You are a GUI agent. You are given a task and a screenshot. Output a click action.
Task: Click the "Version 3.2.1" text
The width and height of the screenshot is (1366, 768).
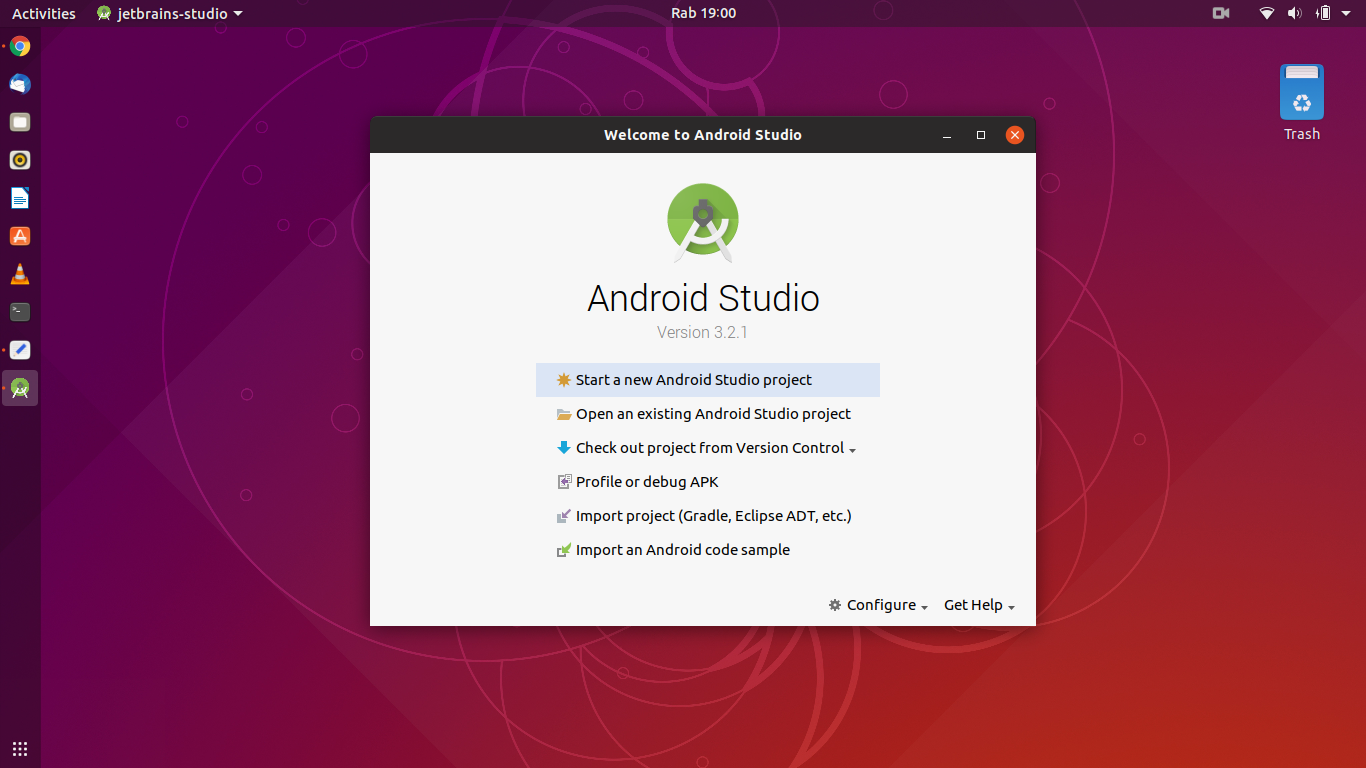coord(702,332)
